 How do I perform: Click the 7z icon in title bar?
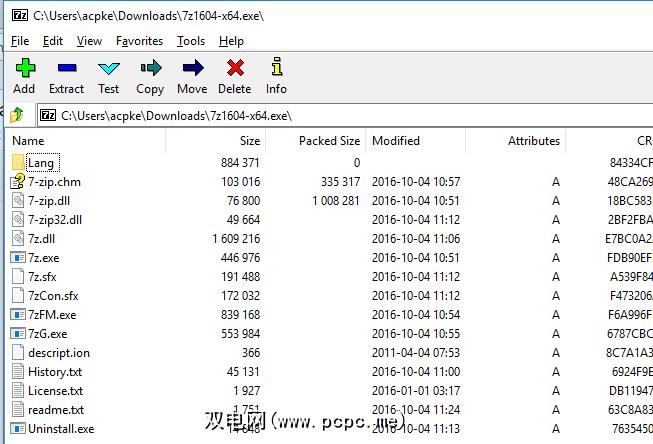pos(20,15)
